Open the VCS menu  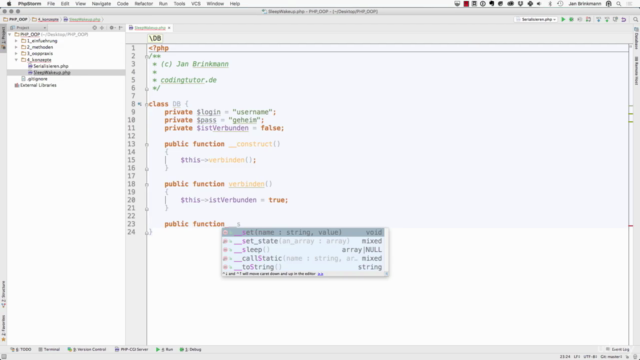tap(196, 4)
